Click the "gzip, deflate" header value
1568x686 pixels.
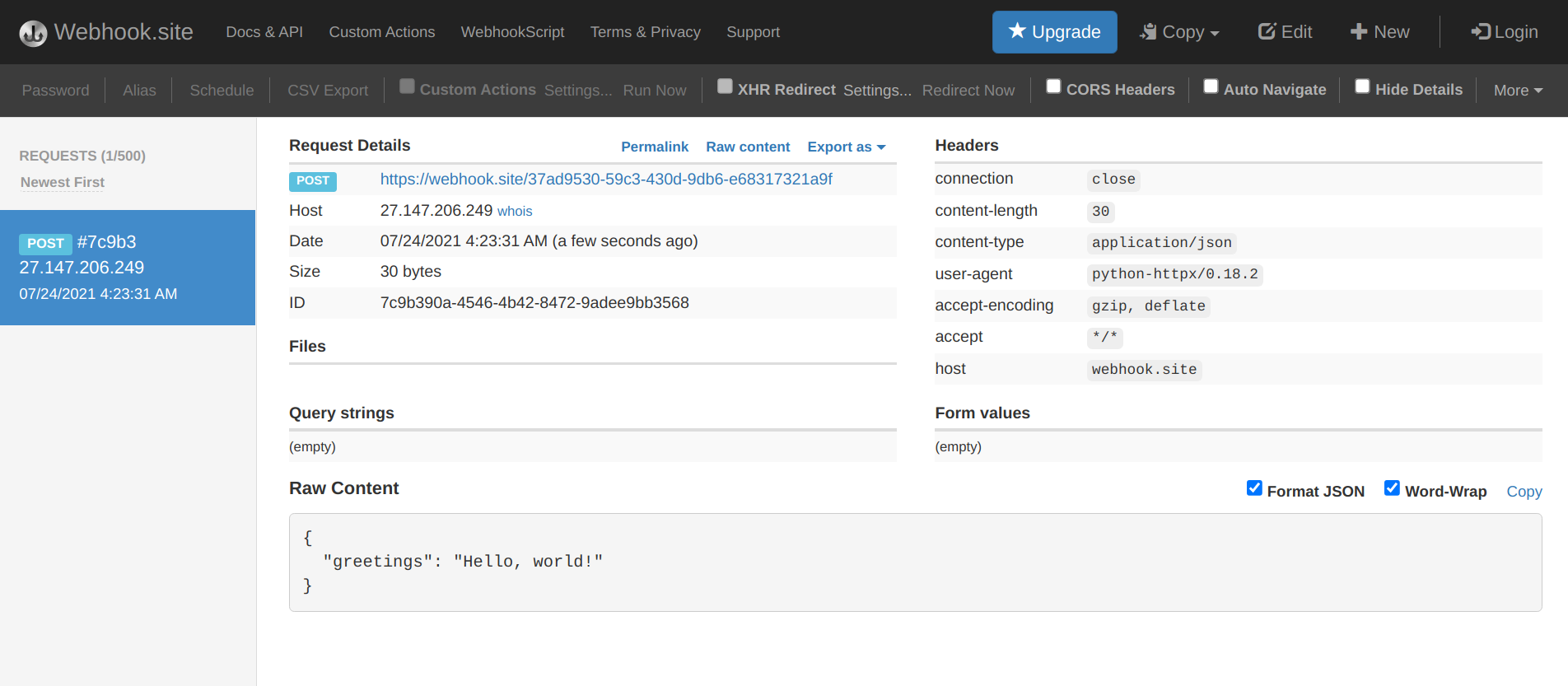click(x=1149, y=306)
